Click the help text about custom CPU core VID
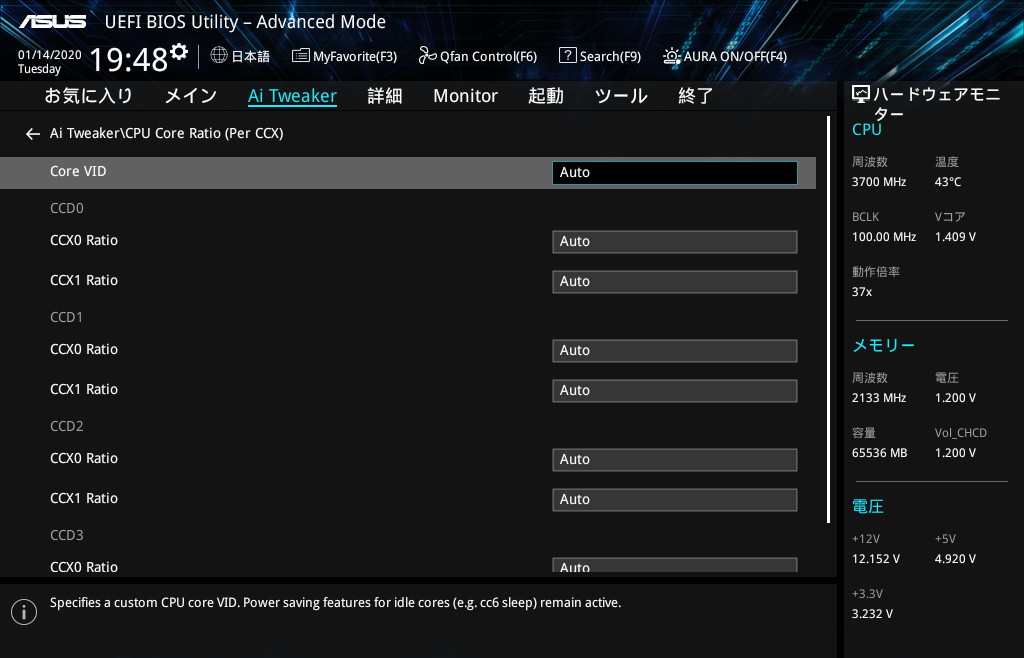 335,603
